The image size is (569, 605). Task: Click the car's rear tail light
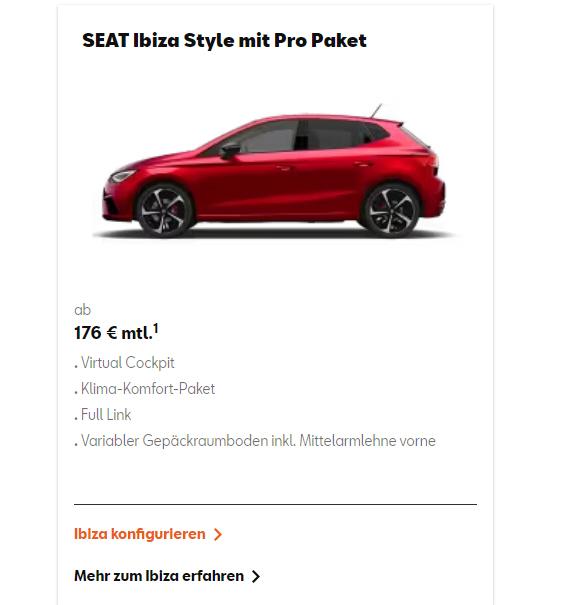[434, 161]
